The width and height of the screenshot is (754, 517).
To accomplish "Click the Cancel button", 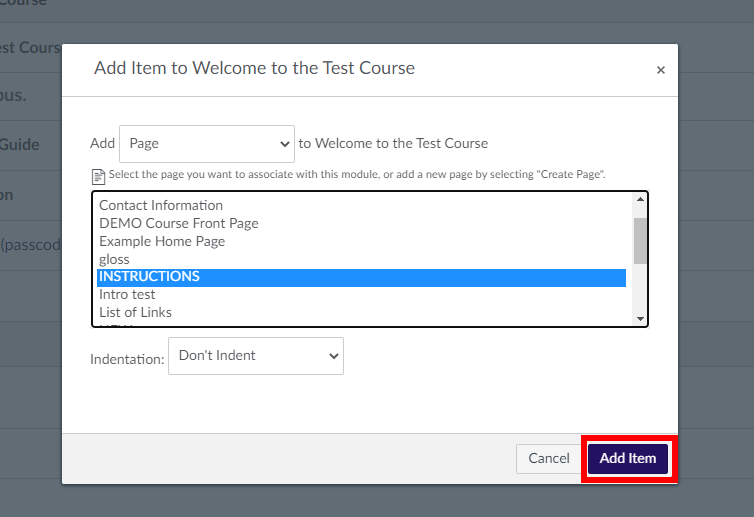I will tap(549, 458).
